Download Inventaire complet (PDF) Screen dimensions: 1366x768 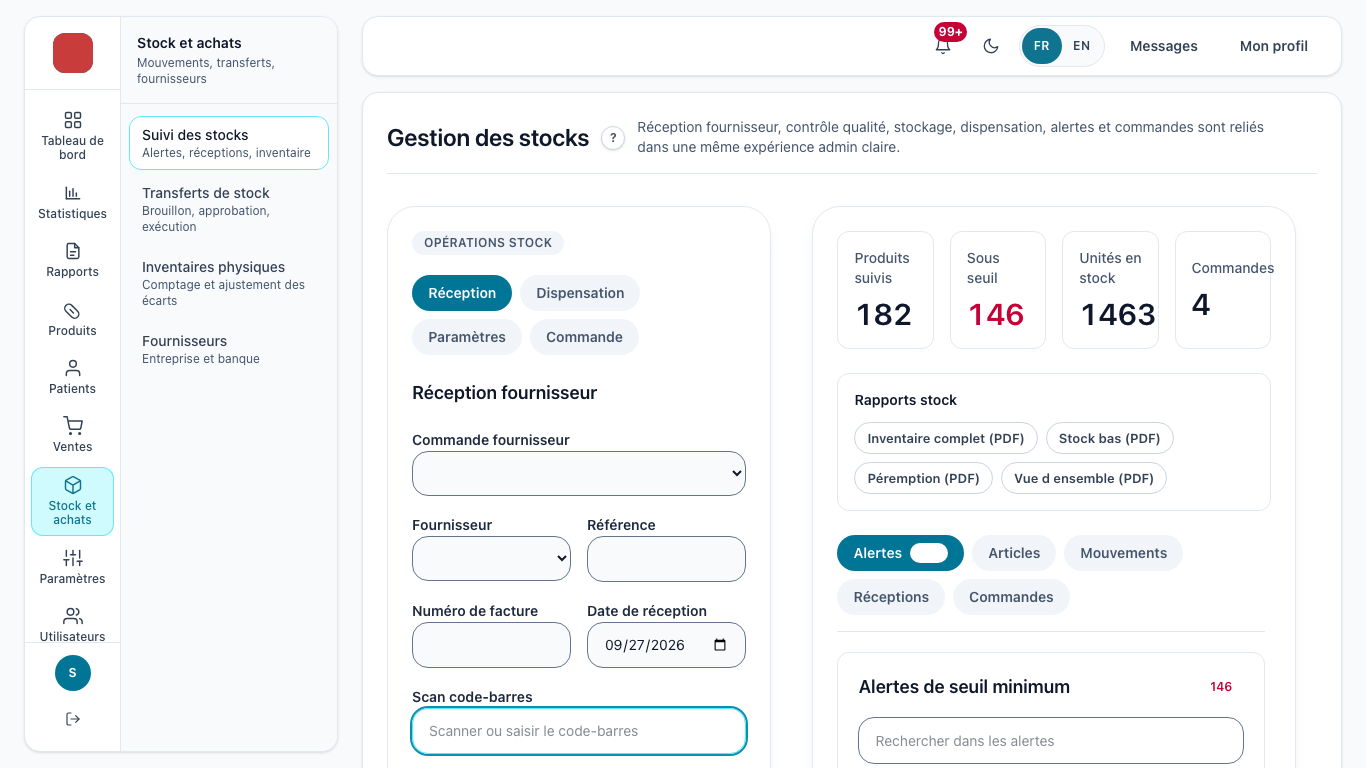tap(946, 438)
